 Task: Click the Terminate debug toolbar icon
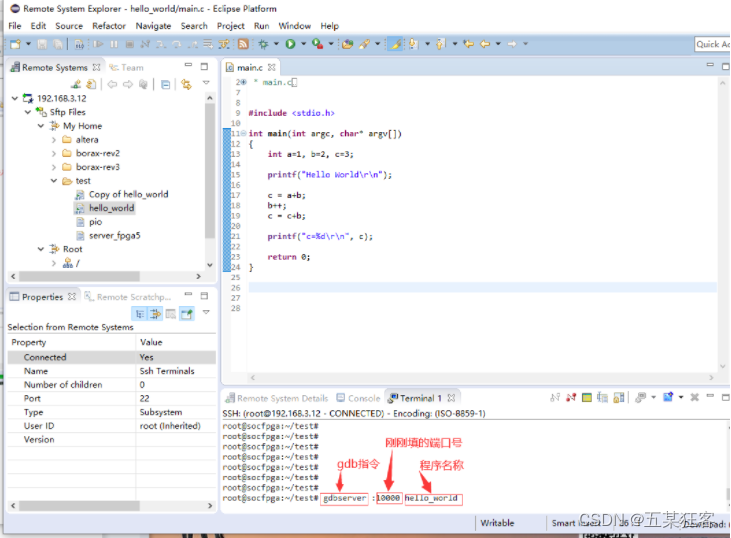coord(130,44)
